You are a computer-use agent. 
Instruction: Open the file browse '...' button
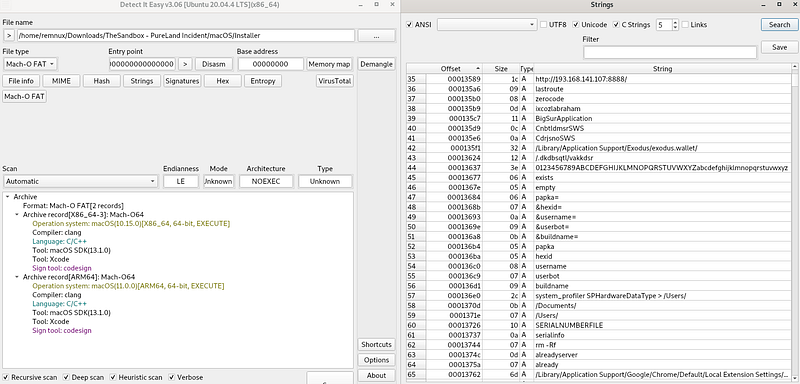click(x=376, y=36)
